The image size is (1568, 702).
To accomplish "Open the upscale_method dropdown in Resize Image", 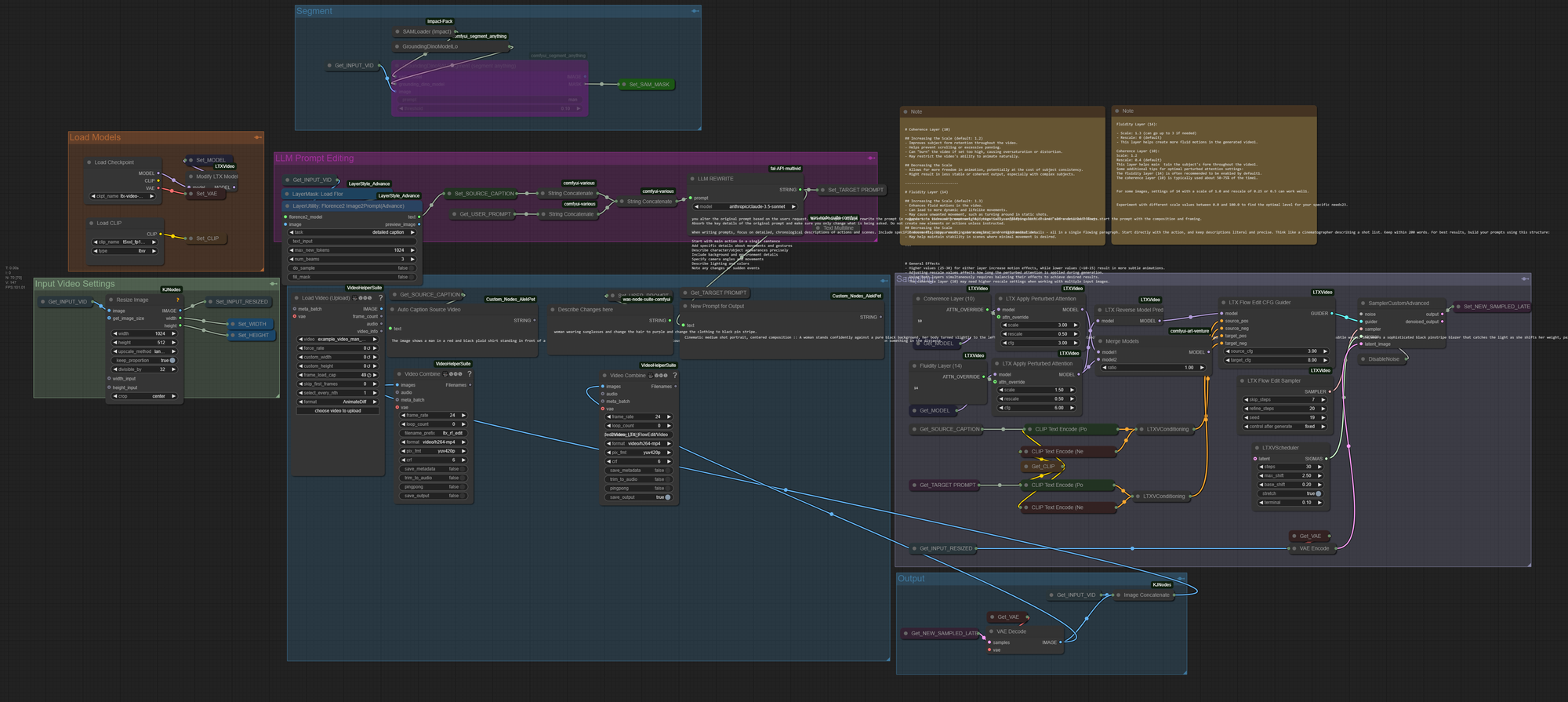I will pyautogui.click(x=145, y=351).
